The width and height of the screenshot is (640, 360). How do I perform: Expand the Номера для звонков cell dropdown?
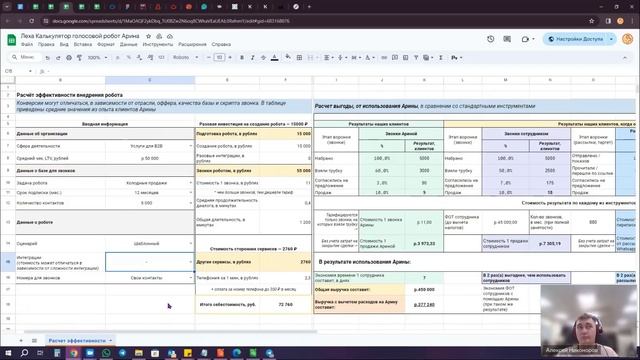[191, 278]
